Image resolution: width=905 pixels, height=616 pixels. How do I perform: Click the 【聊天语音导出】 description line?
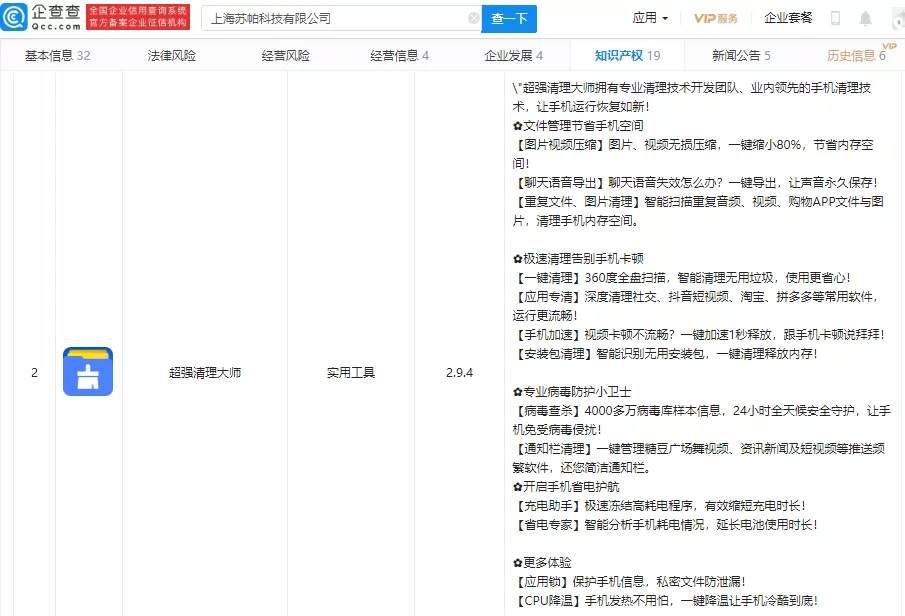click(695, 182)
